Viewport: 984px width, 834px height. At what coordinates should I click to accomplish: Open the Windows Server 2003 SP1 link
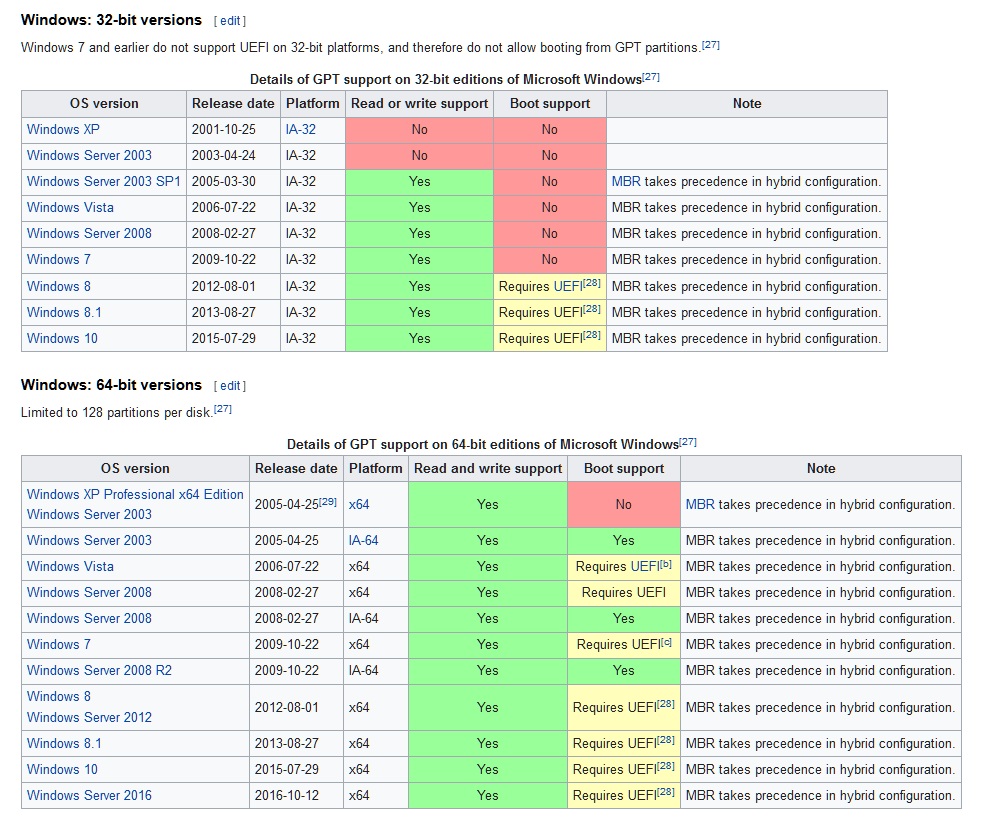pos(104,181)
